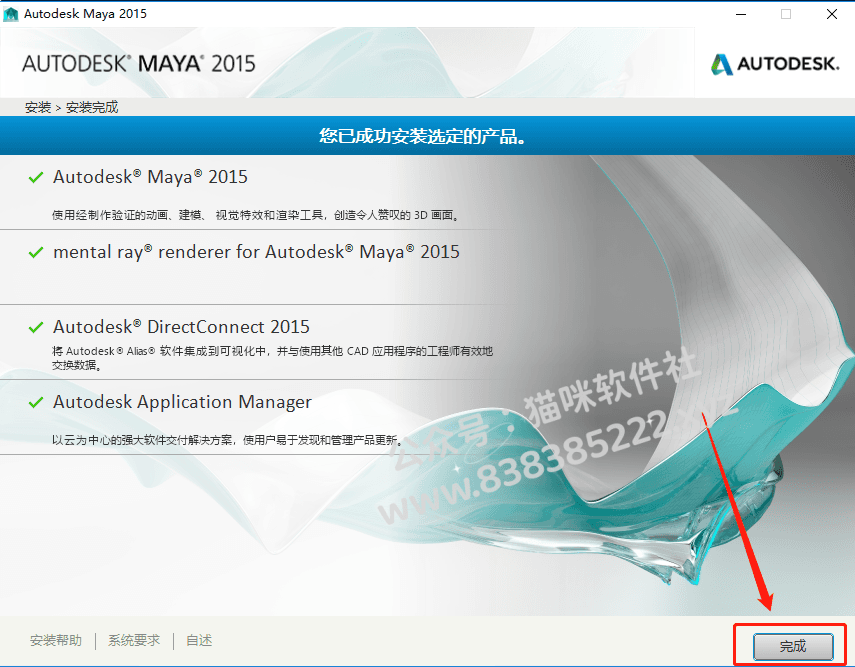Viewport: 855px width, 667px height.
Task: Select the 'Autodesk® DirectConnect 2015' title
Action: 181,327
